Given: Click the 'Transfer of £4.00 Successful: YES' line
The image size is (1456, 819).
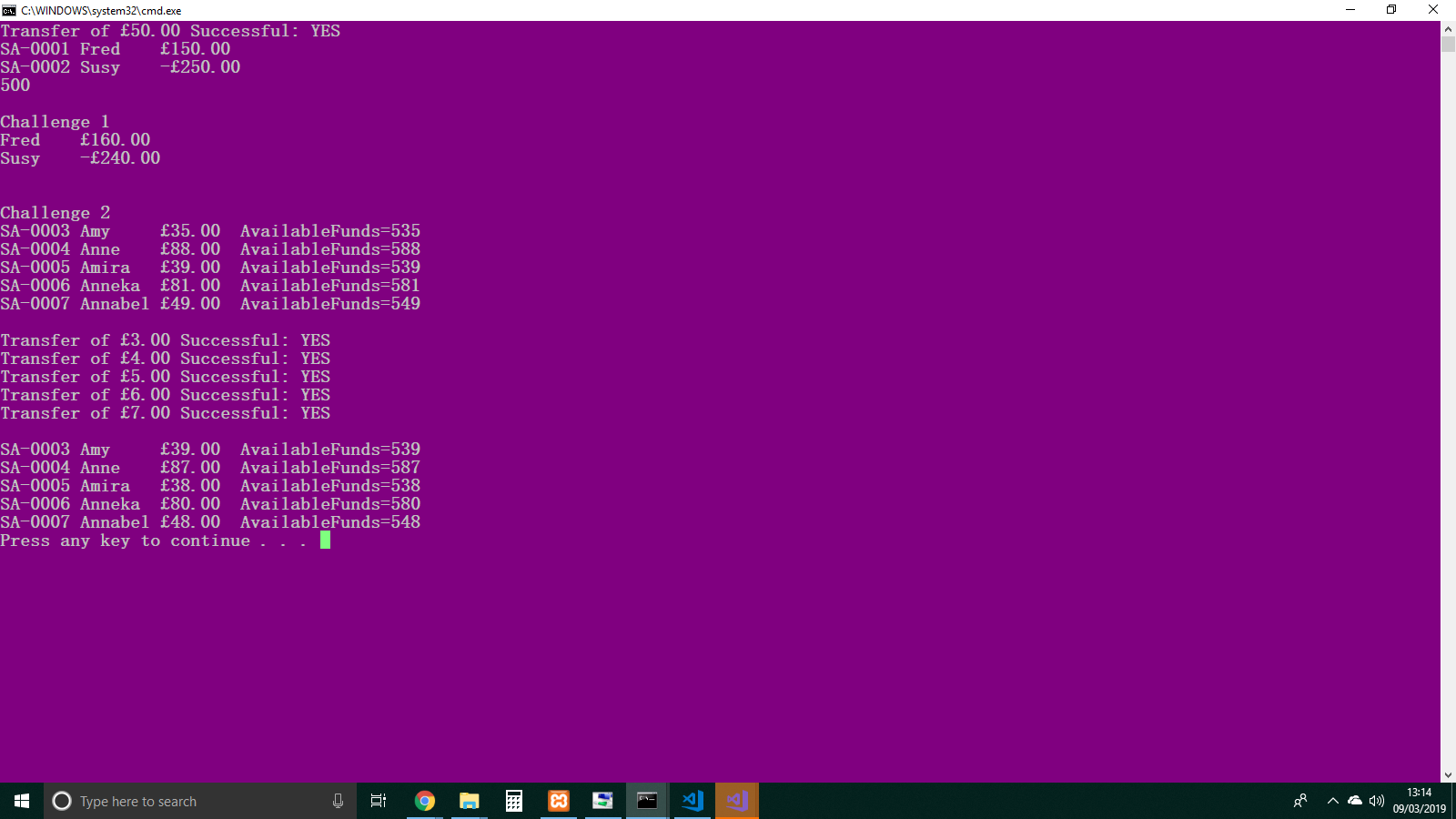Looking at the screenshot, I should tap(166, 359).
